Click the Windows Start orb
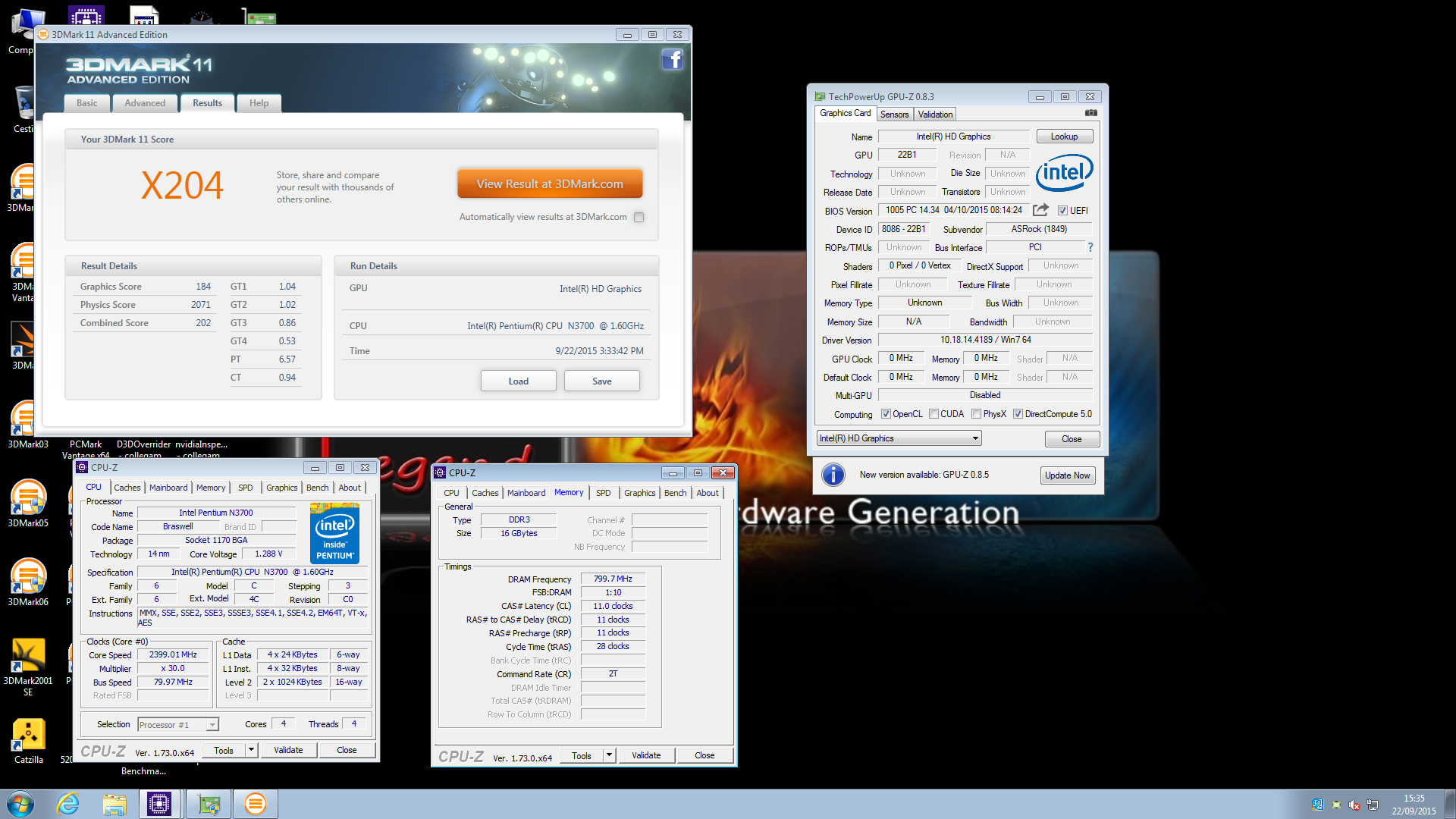 click(20, 804)
